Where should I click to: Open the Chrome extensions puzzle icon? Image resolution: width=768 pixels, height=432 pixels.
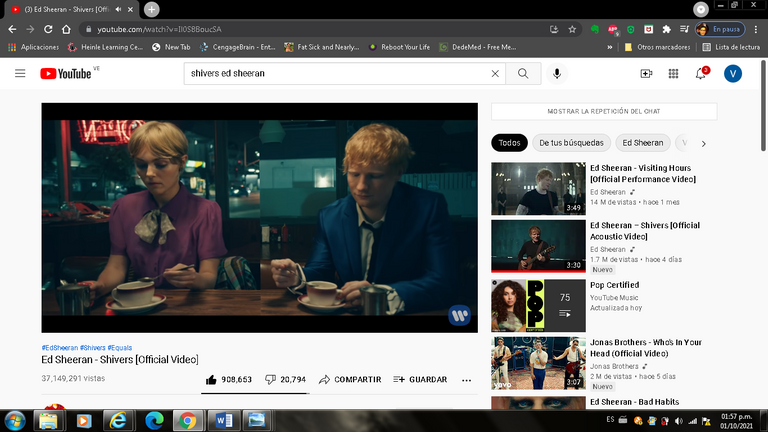coord(666,29)
